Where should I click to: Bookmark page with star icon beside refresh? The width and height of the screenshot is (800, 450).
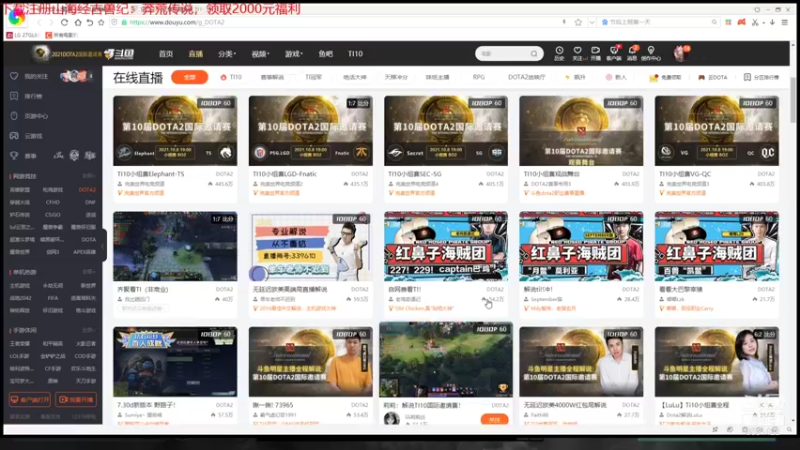[101, 22]
